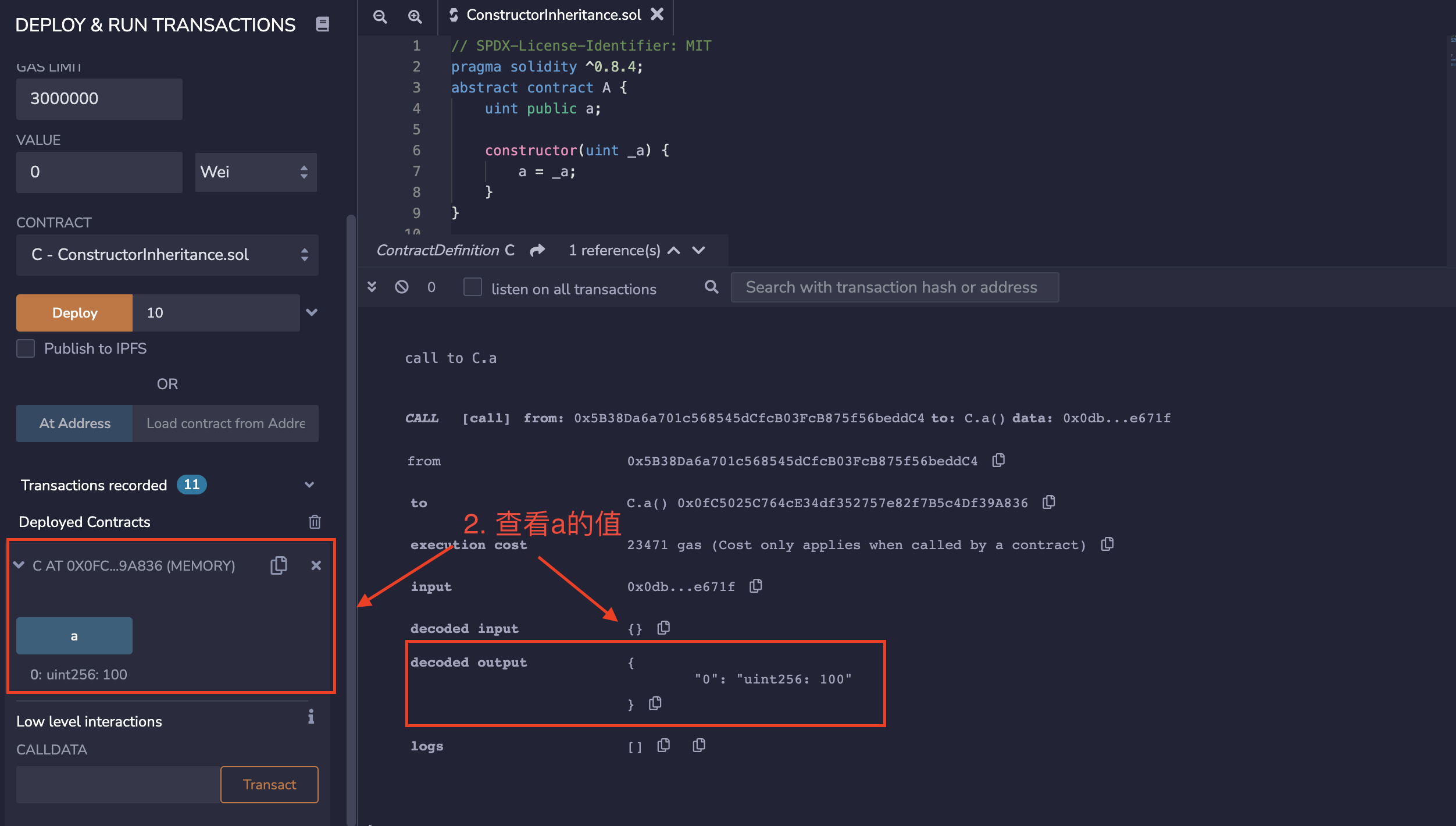Clear the terminal with the ban icon

pos(402,287)
